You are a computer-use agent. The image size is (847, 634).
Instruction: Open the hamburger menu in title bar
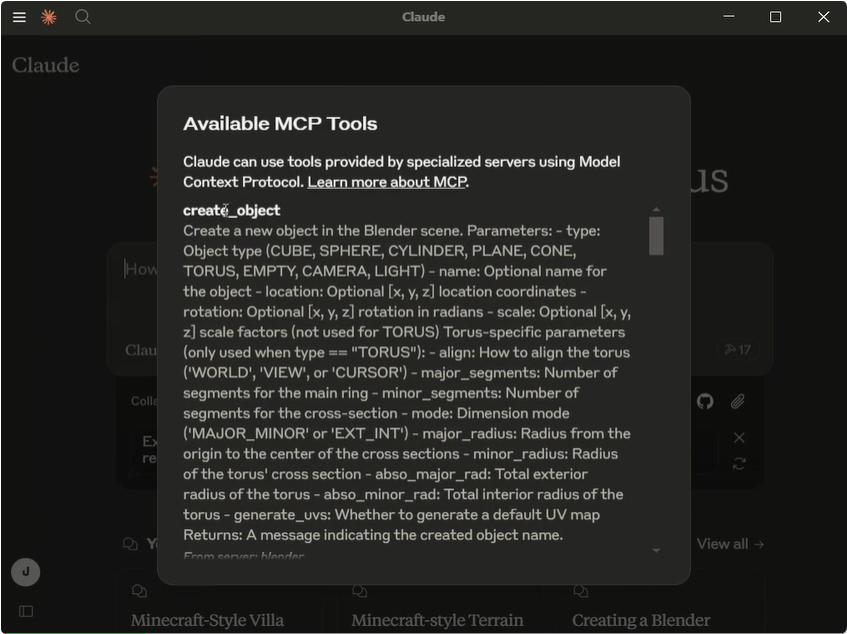coord(19,17)
